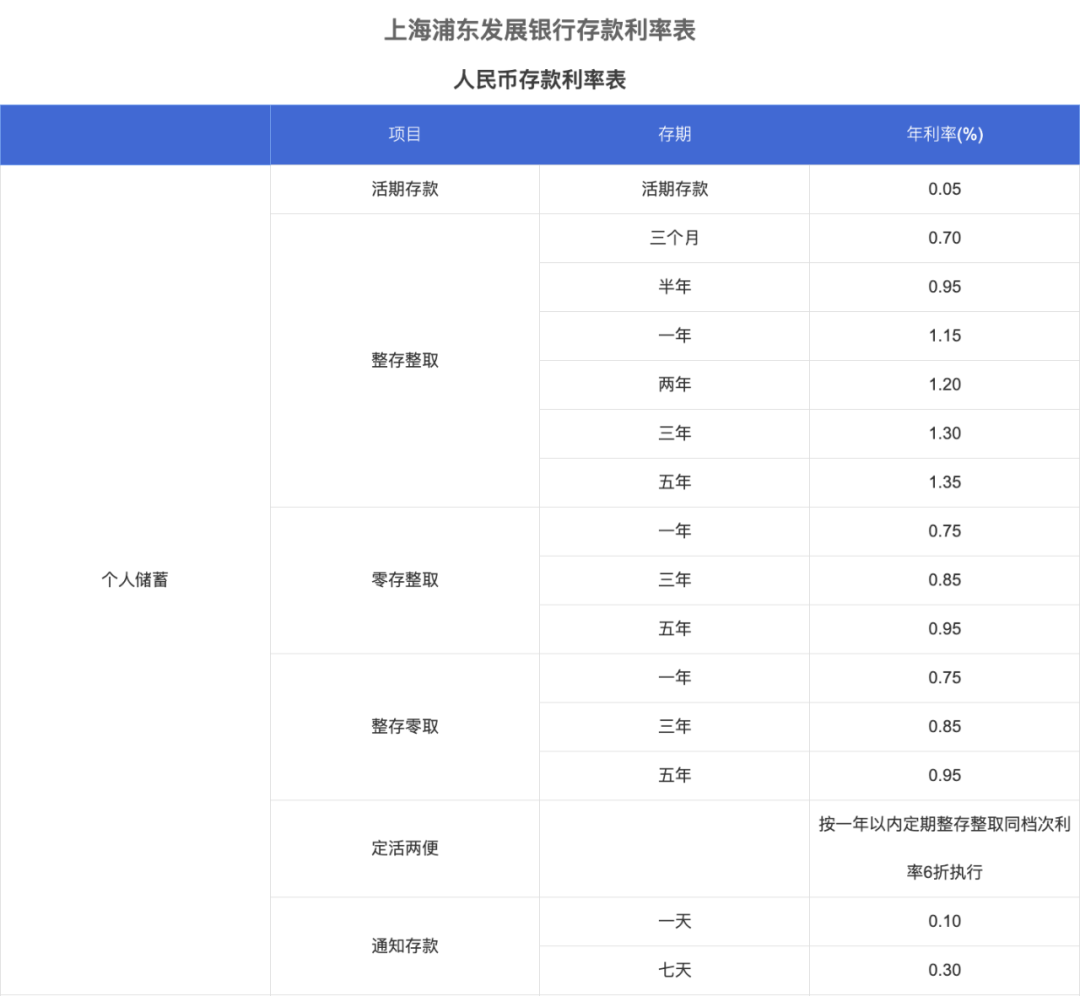Screen dimensions: 1080x996
Task: Select the 三年 term under 零存整取
Action: (x=674, y=580)
